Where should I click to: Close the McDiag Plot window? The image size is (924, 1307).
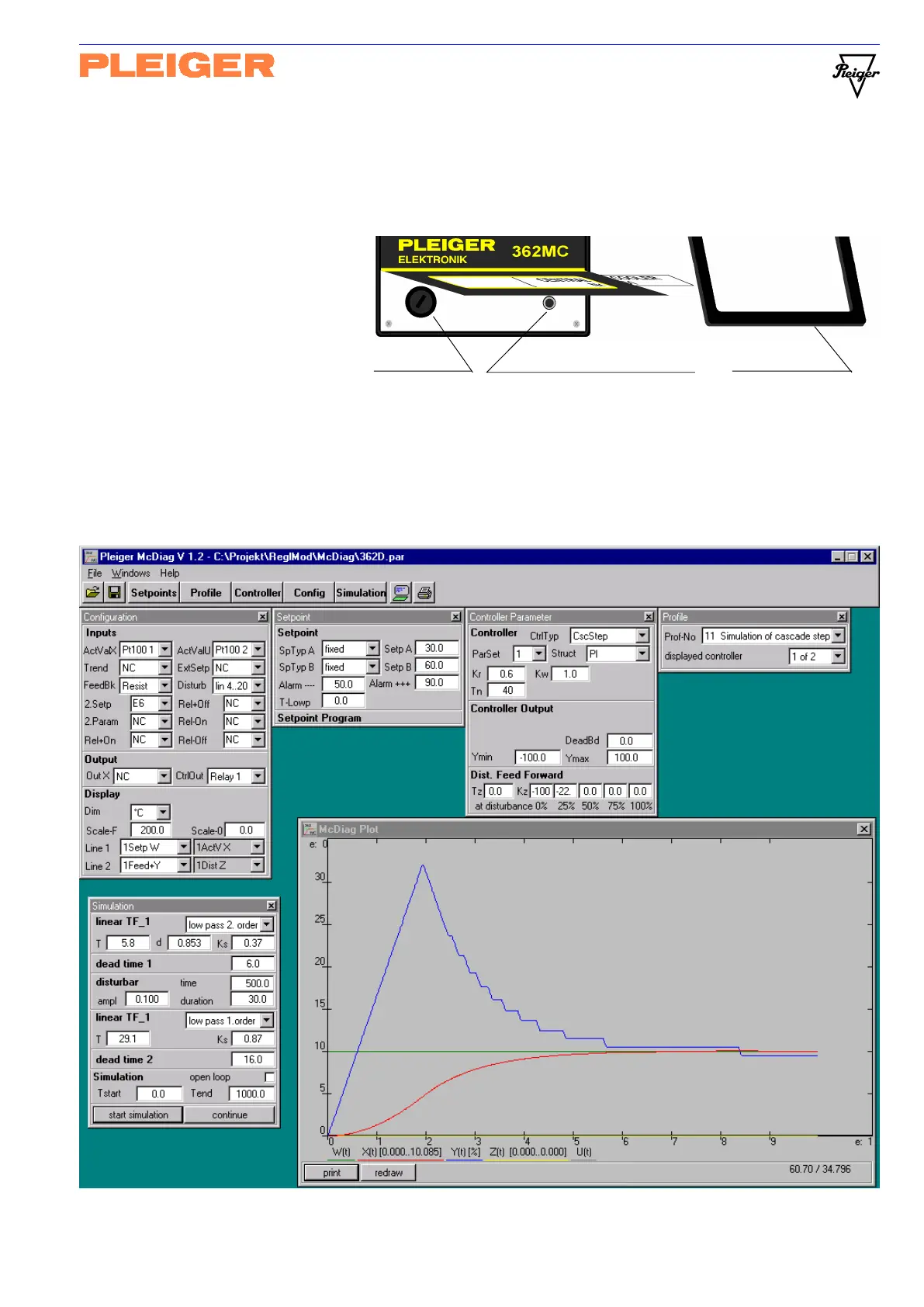[864, 829]
